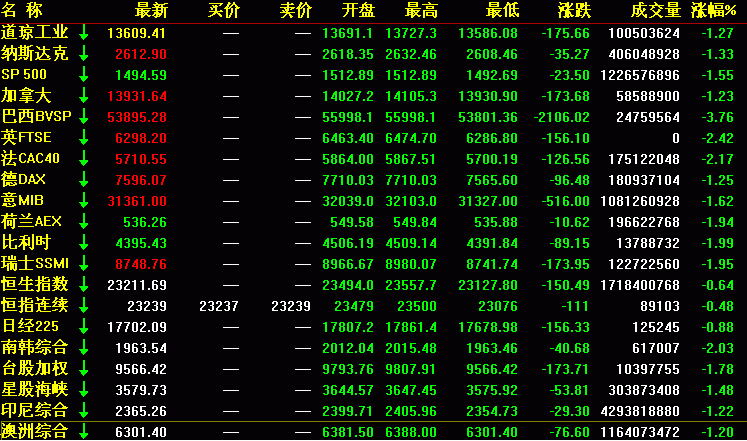This screenshot has width=747, height=441.
Task: Sort by the 涨跌 column header
Action: pyautogui.click(x=575, y=10)
